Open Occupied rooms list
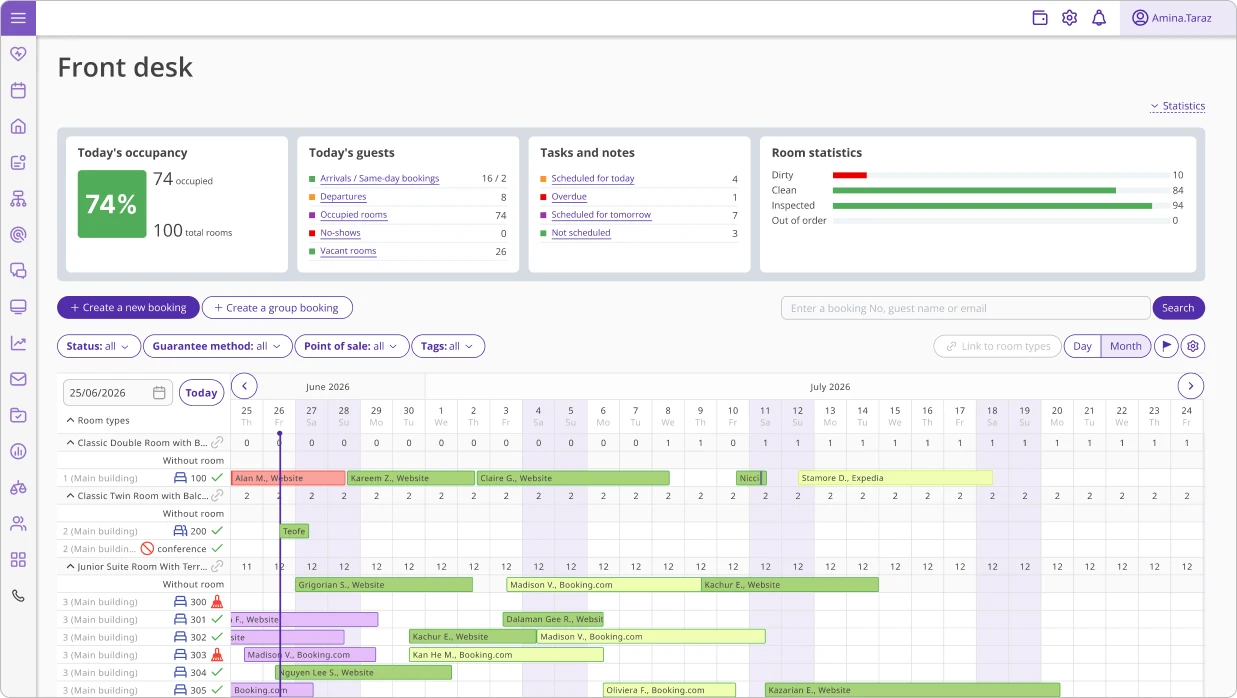The width and height of the screenshot is (1237, 698). (353, 214)
